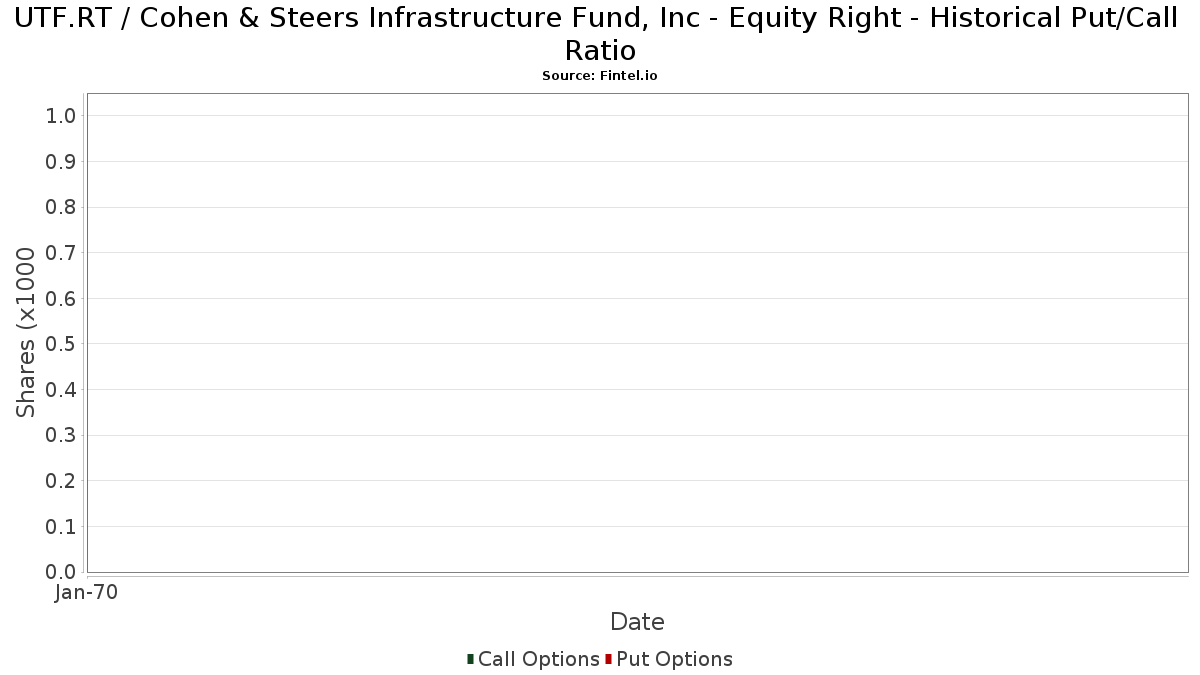Click the 0.5 y-axis tick label

[61, 344]
